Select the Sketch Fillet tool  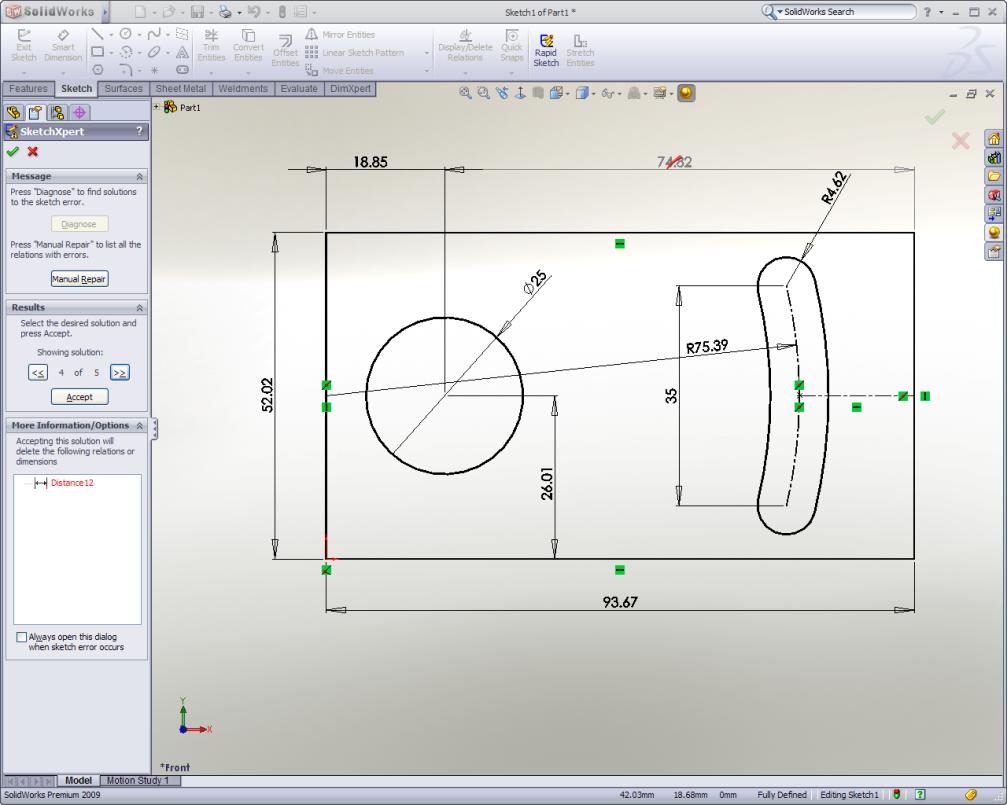tap(126, 69)
